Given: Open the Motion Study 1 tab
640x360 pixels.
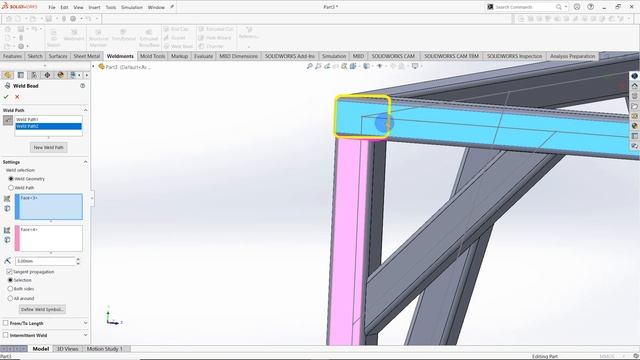Looking at the screenshot, I should [104, 349].
